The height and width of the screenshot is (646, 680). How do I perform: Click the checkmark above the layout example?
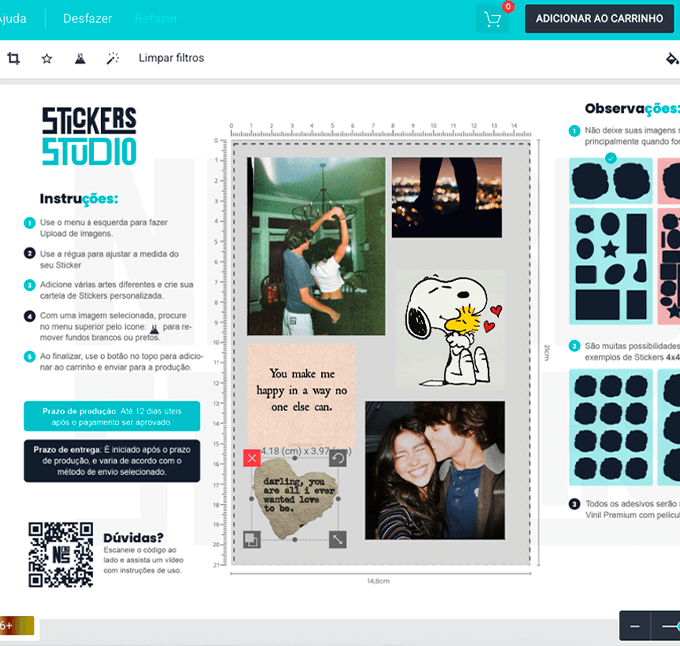tap(611, 158)
